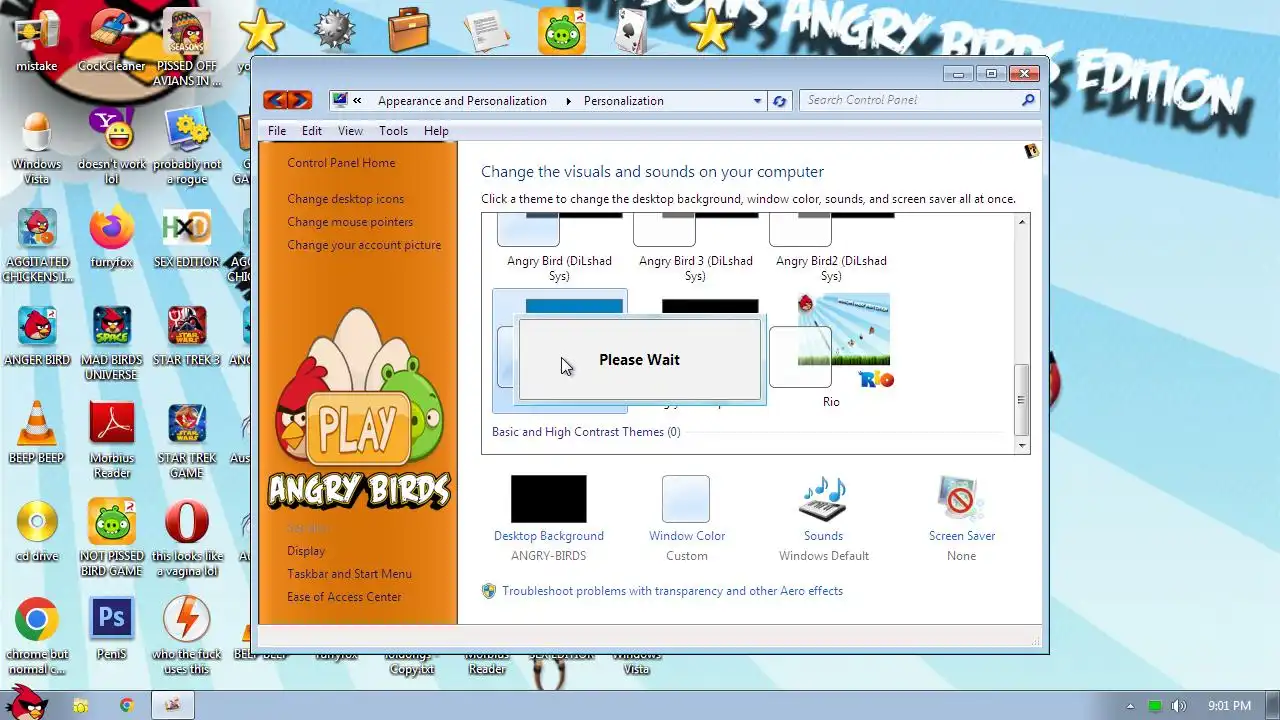Viewport: 1280px width, 720px height.
Task: Click theme list scrollbar up arrow
Action: (x=1021, y=222)
